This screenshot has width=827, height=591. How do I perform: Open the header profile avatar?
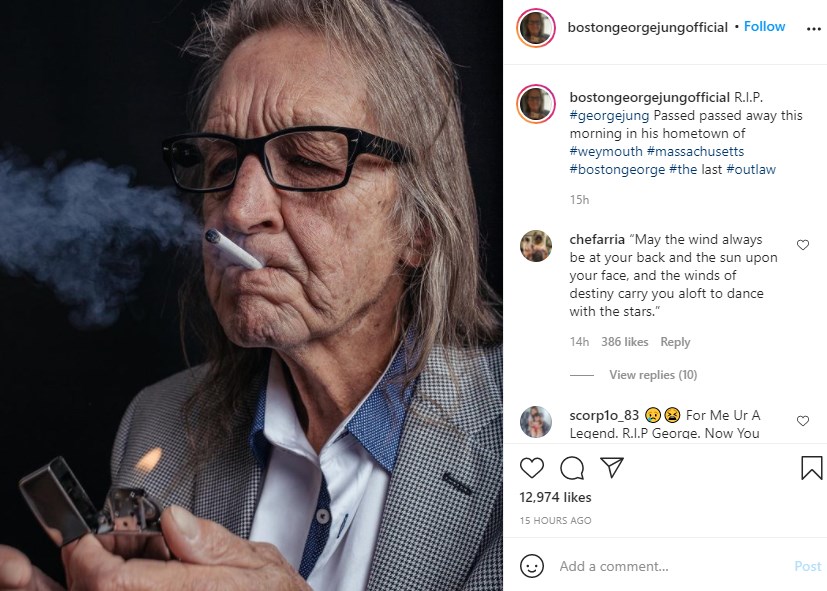click(535, 27)
